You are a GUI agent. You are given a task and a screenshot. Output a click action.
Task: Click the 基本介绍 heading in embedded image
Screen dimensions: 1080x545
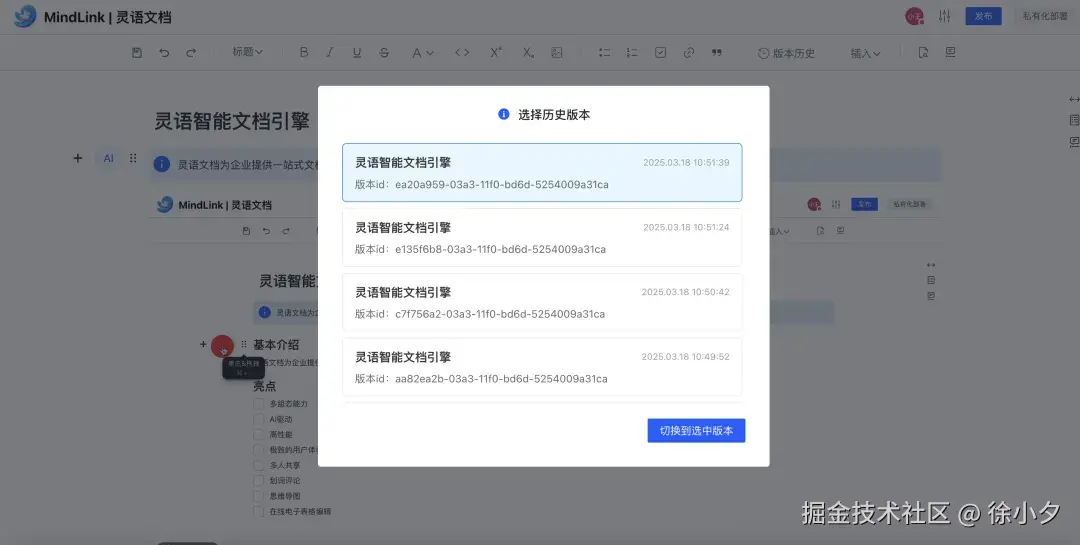point(276,345)
